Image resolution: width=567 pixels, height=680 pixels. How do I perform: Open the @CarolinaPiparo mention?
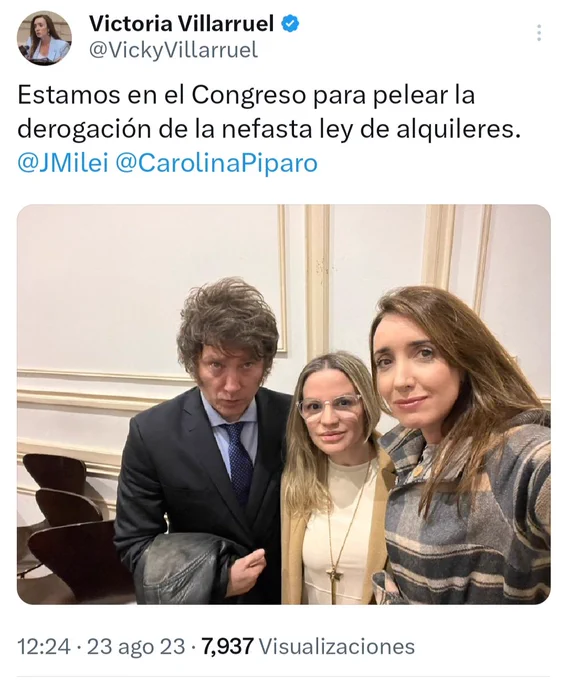(x=216, y=163)
